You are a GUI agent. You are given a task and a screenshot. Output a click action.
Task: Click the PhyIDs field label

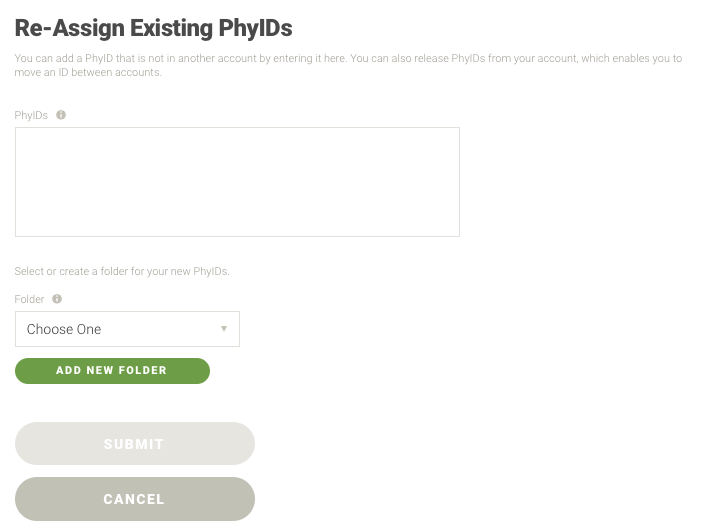coord(31,116)
